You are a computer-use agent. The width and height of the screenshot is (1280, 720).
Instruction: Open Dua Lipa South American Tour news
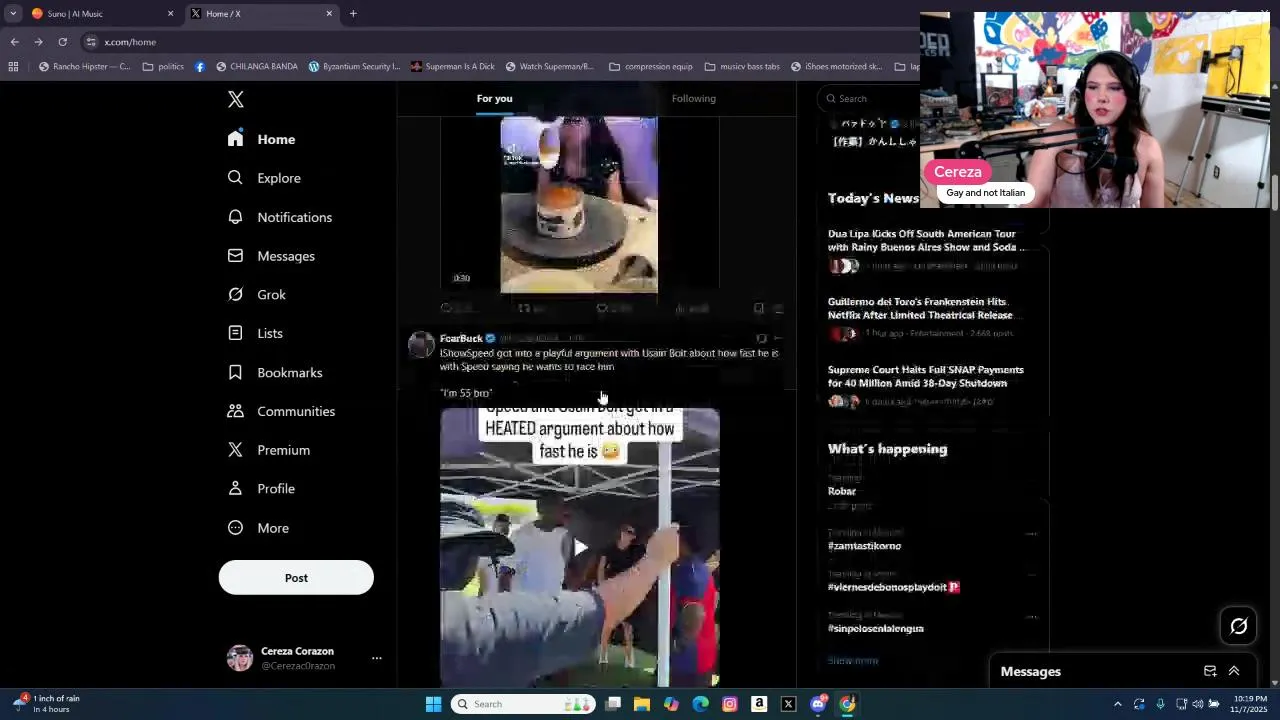926,241
